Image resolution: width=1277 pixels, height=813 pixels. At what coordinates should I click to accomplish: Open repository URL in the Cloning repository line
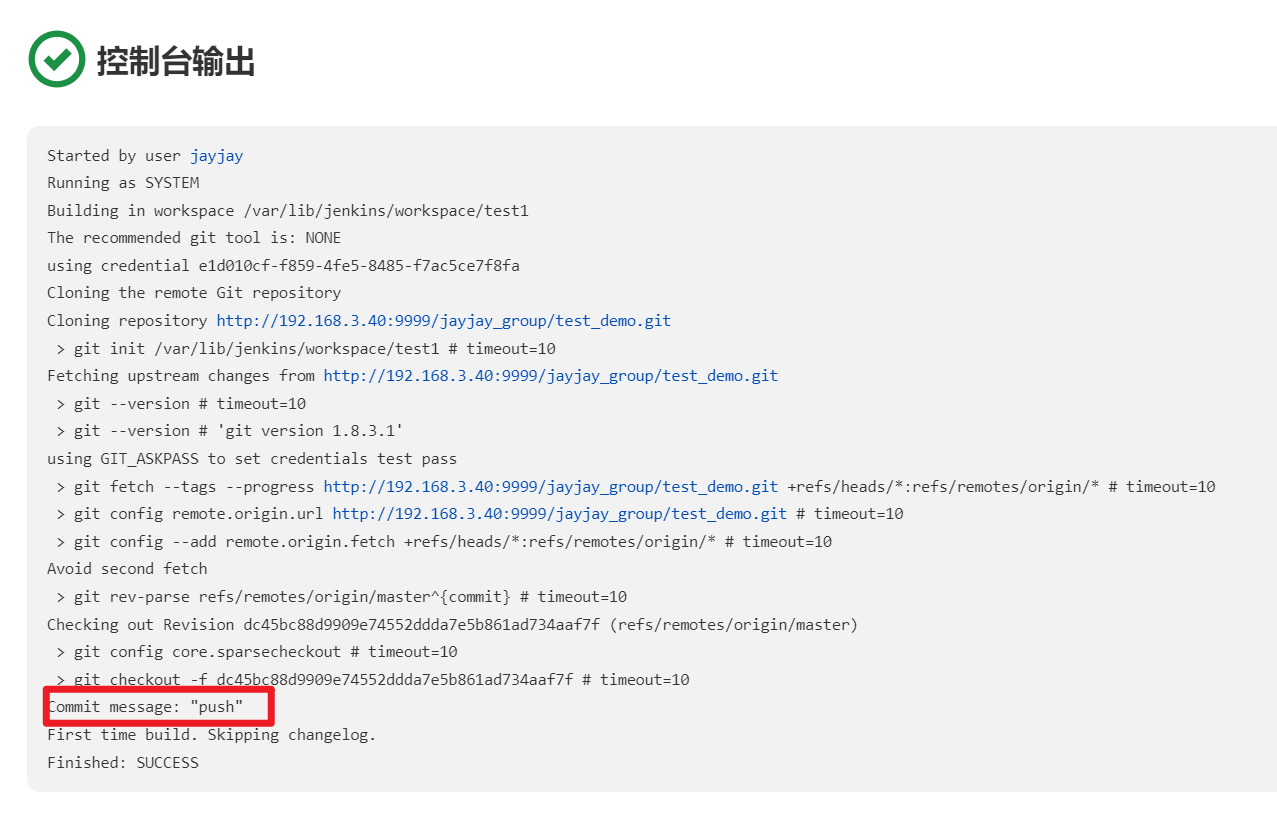[x=443, y=321]
